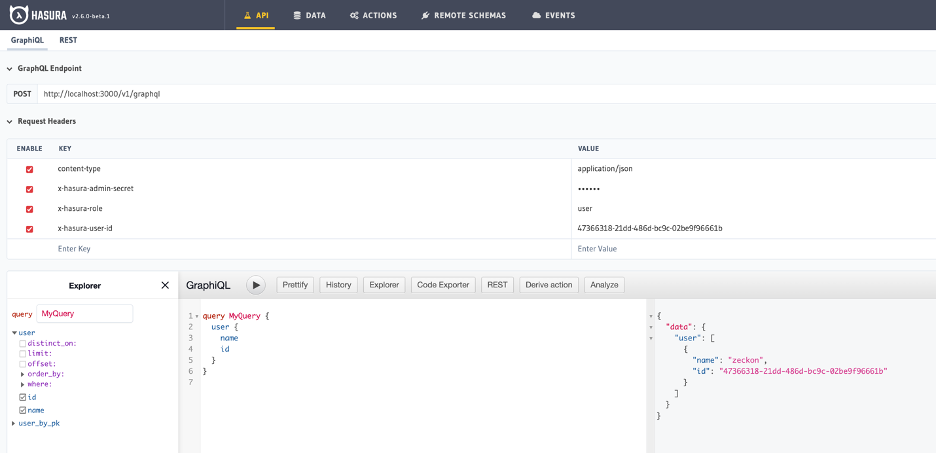
Task: Disable the content-type header checkbox
Action: pos(29,169)
